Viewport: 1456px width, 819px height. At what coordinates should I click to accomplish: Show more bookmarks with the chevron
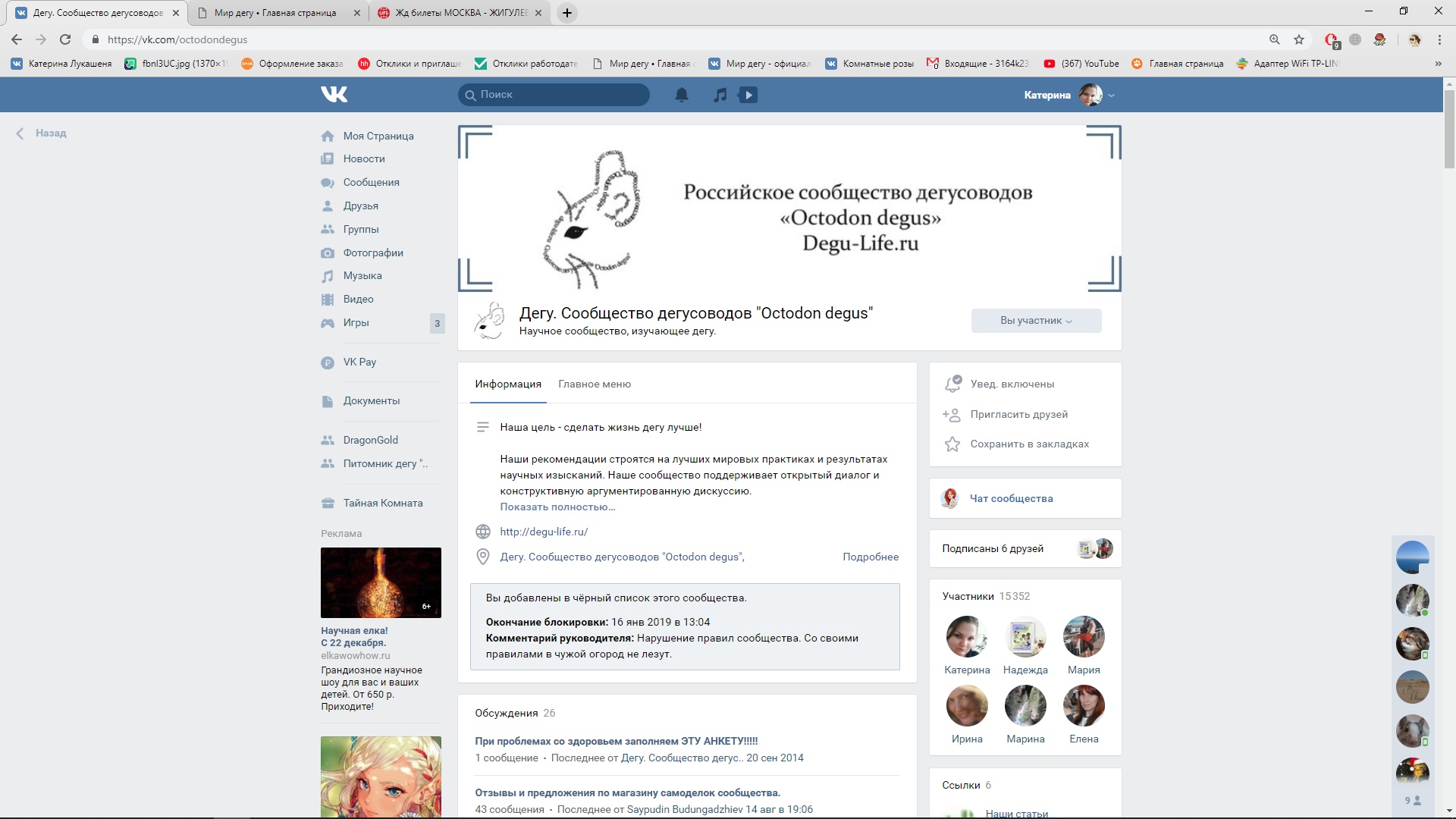tap(1438, 64)
